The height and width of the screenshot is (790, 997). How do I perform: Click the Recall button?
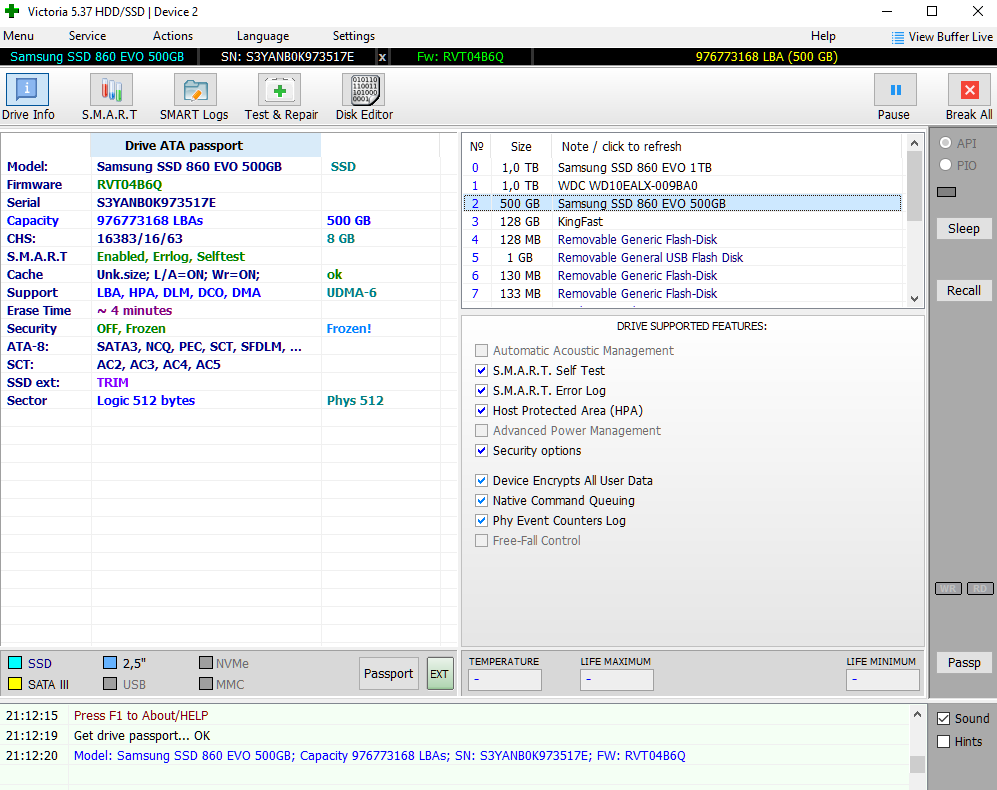(x=964, y=290)
